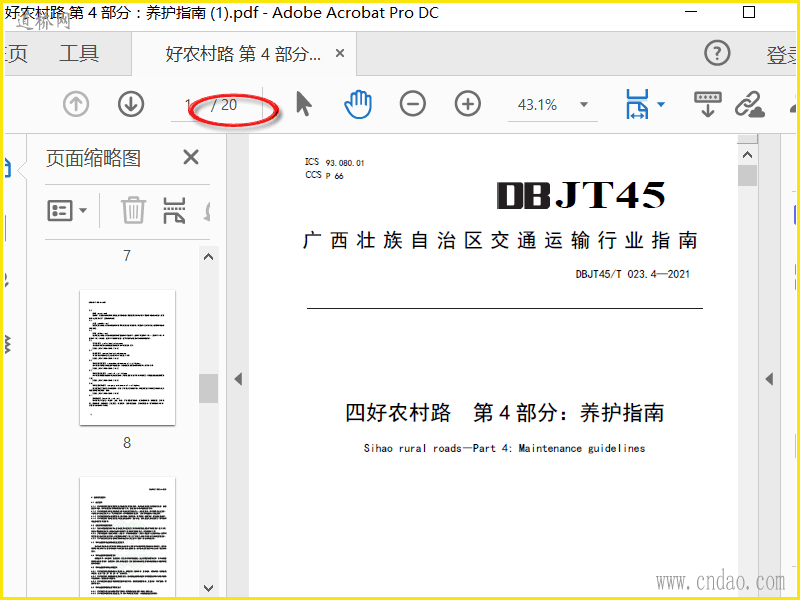Click the scrolling mode download-arrow icon
This screenshot has height=600, width=800.
(x=708, y=104)
